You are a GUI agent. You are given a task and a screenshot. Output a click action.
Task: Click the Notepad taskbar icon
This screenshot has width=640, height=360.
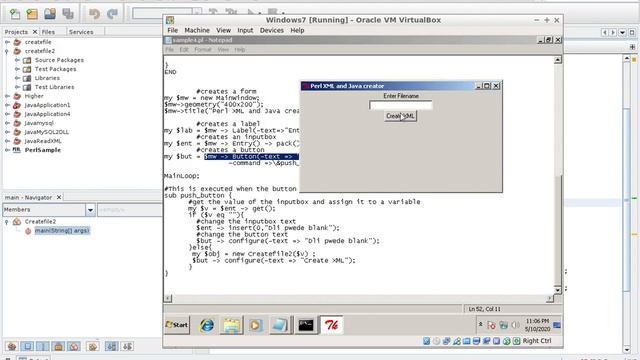[x=280, y=325]
